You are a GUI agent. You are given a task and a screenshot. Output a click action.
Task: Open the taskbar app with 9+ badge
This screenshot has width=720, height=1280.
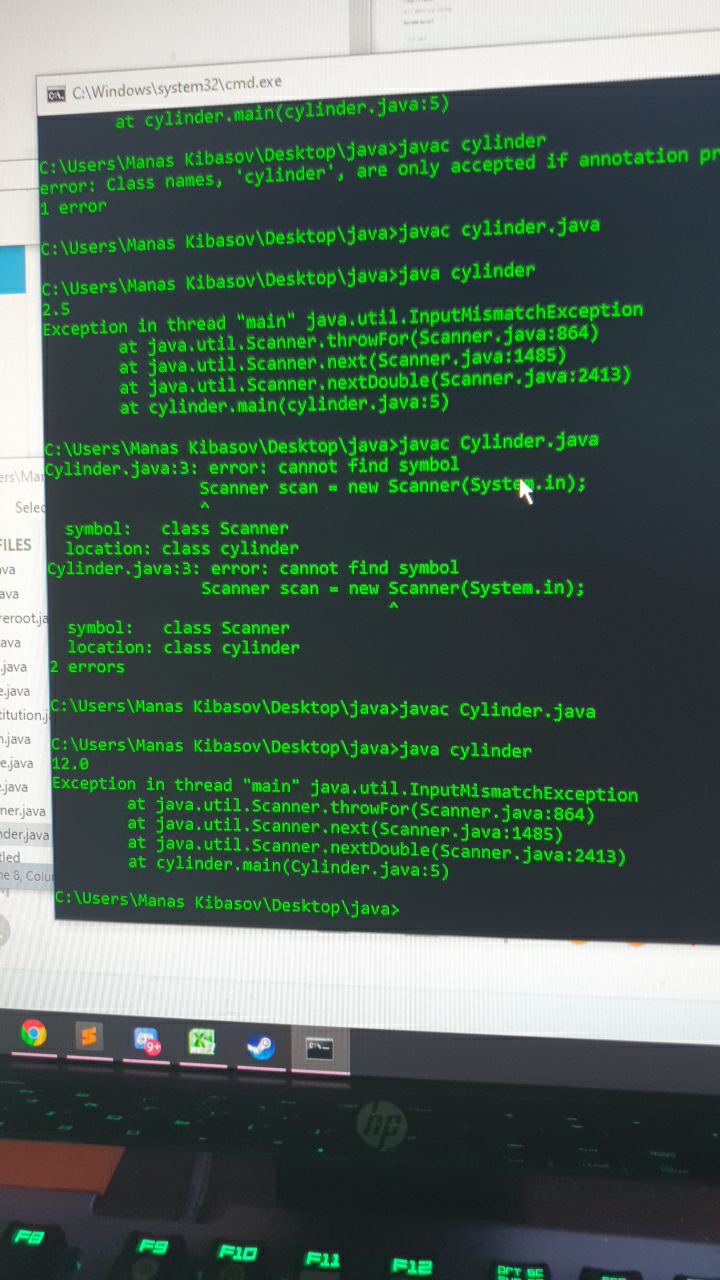click(x=148, y=1040)
